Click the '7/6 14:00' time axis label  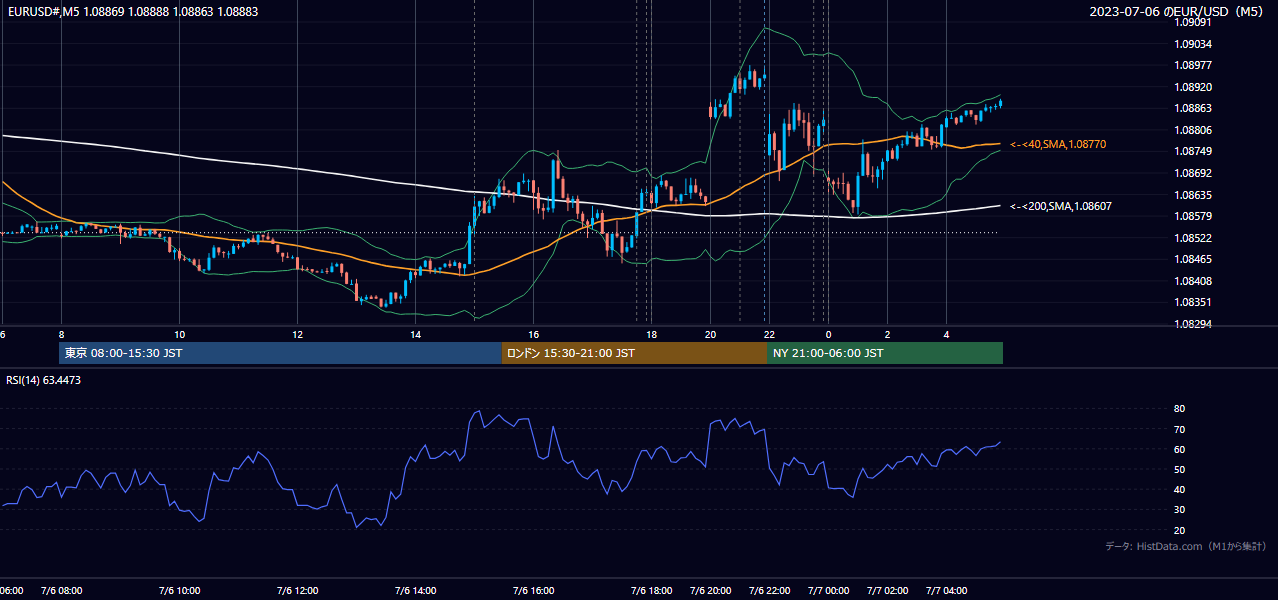point(415,591)
